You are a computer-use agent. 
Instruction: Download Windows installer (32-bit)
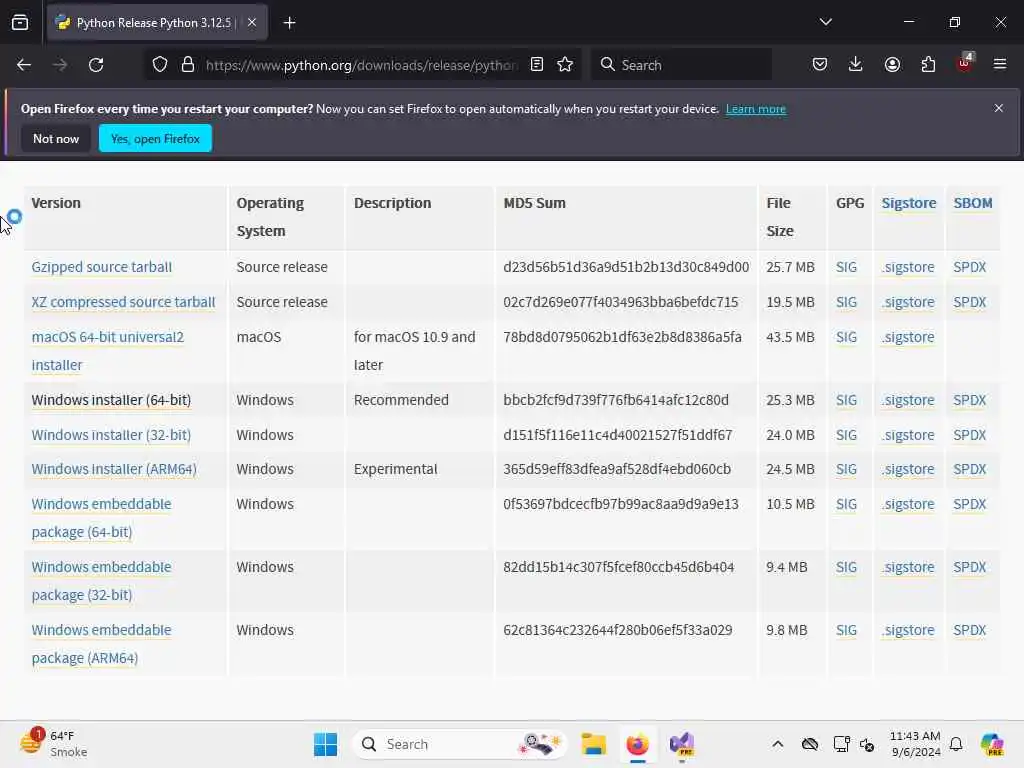[111, 435]
